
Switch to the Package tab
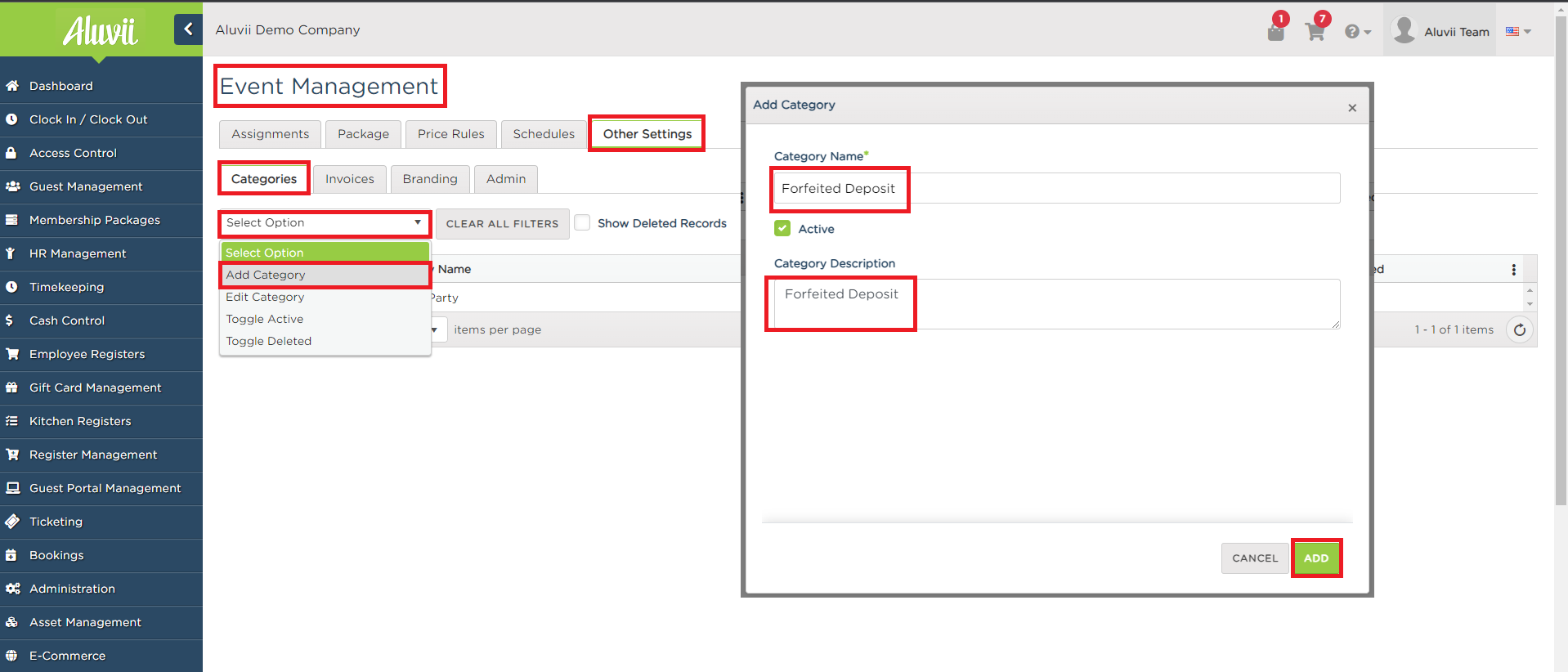click(x=363, y=134)
